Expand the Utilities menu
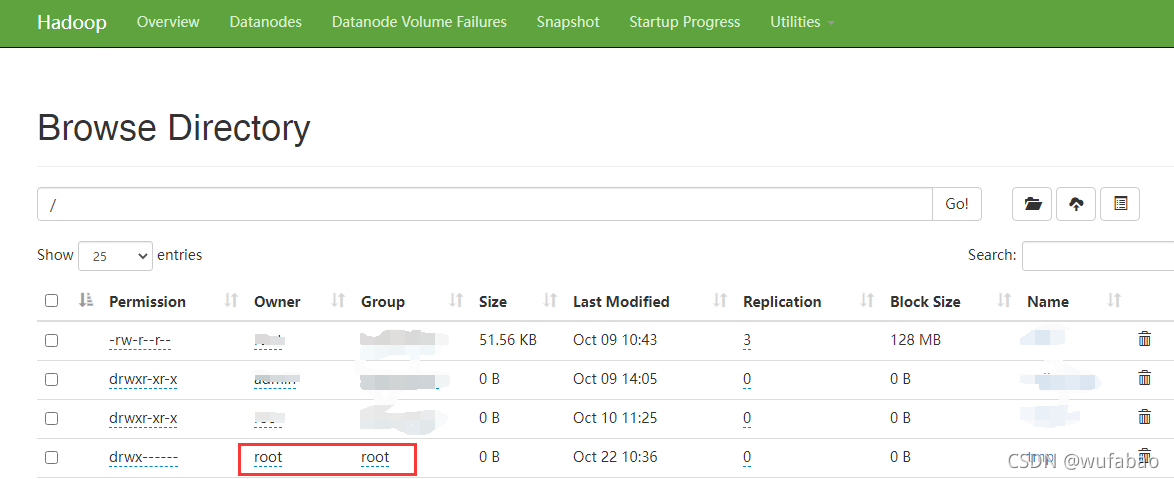The width and height of the screenshot is (1174, 479). coord(802,22)
